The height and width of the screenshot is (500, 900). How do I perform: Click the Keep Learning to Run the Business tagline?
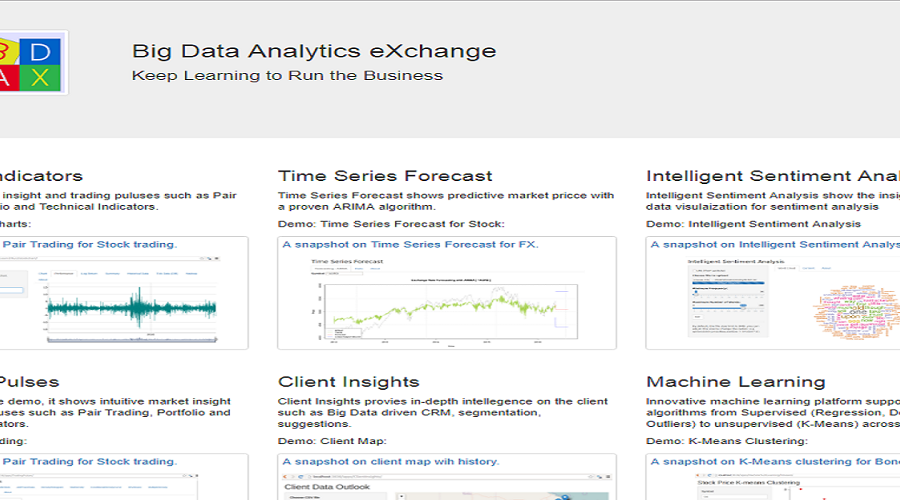click(287, 75)
